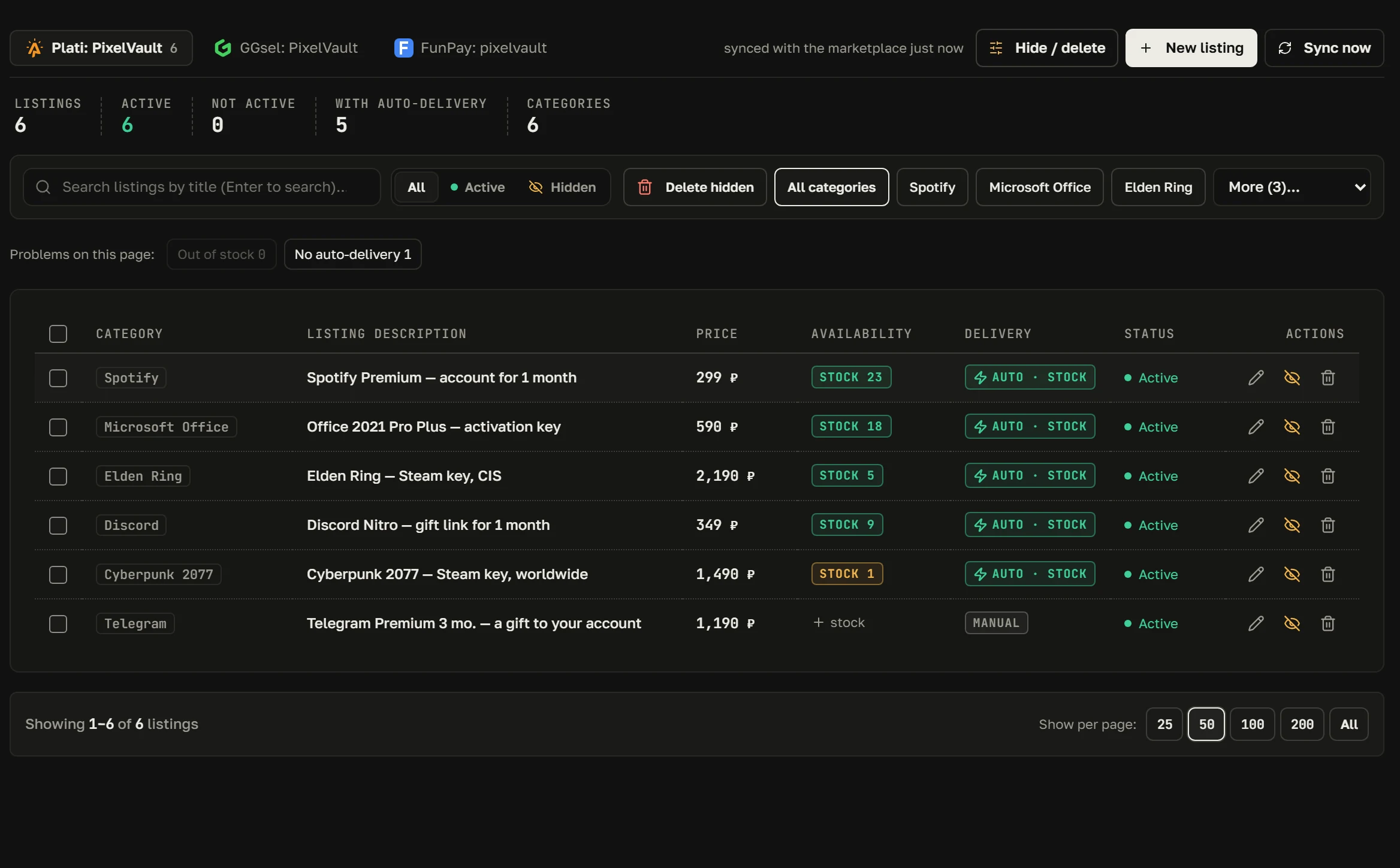Delete the Discord Nitro listing
The width and height of the screenshot is (1400, 868).
coord(1327,525)
